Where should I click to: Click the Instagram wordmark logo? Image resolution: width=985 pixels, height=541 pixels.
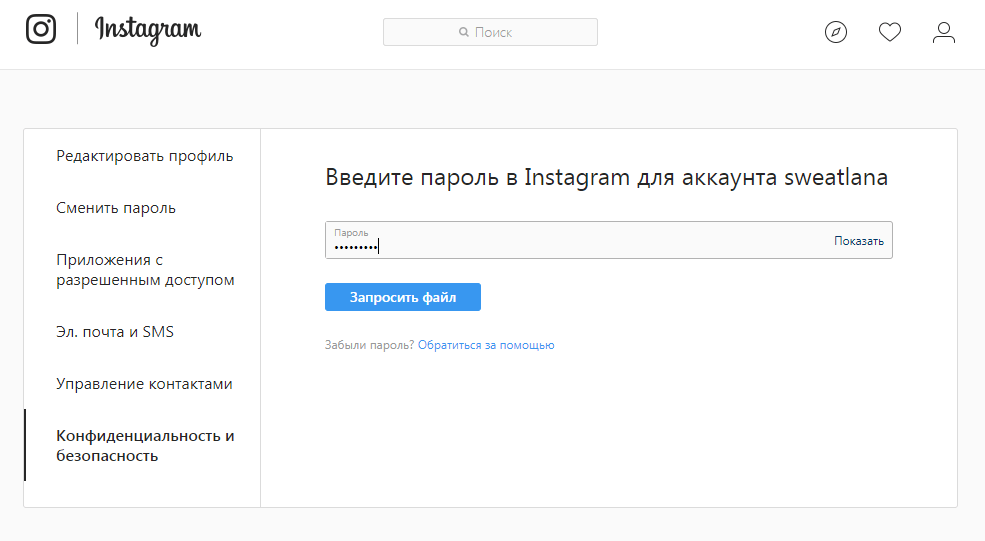(148, 31)
